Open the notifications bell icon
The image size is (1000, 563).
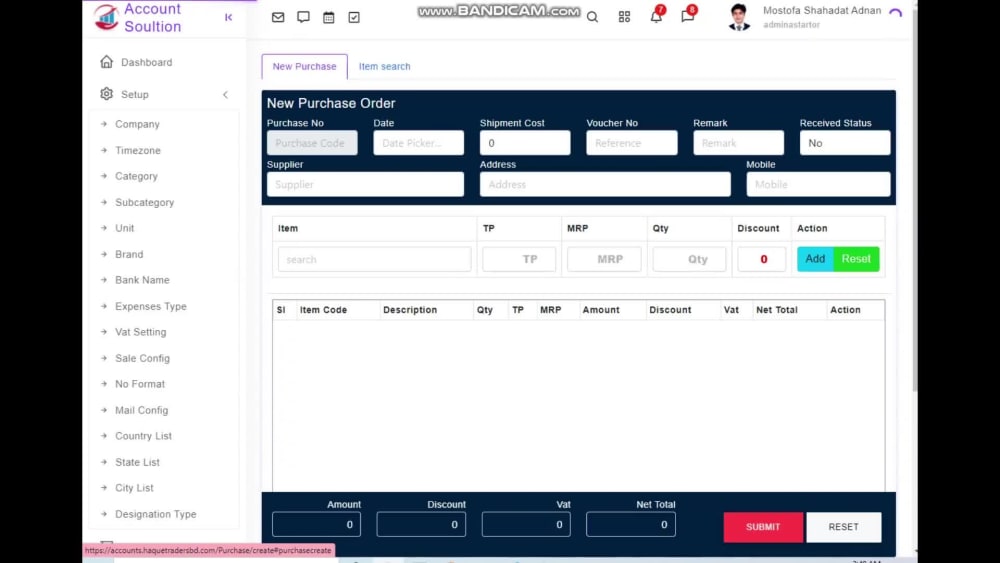tap(656, 16)
